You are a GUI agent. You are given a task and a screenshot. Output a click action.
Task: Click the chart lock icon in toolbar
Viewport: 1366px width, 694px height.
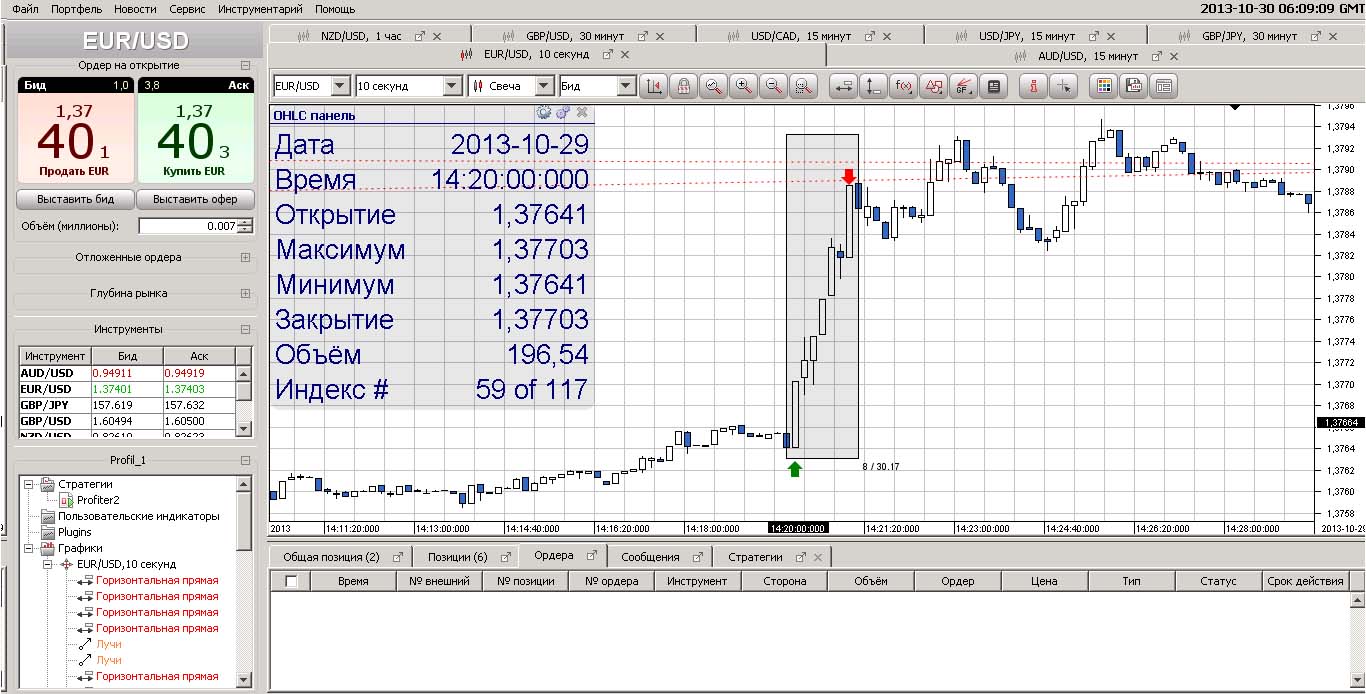[683, 86]
